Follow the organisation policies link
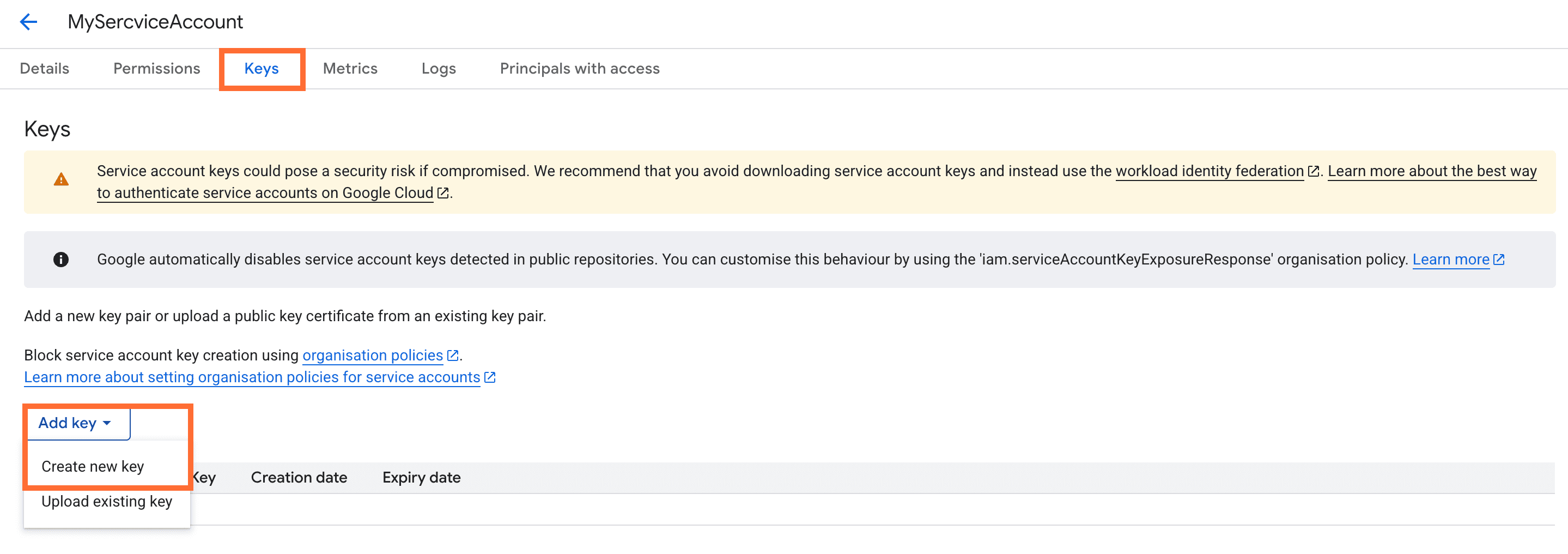The width and height of the screenshot is (1568, 554). tap(373, 356)
